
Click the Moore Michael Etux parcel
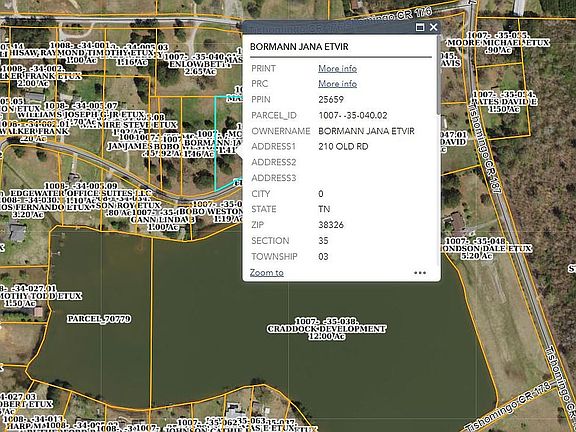(498, 43)
